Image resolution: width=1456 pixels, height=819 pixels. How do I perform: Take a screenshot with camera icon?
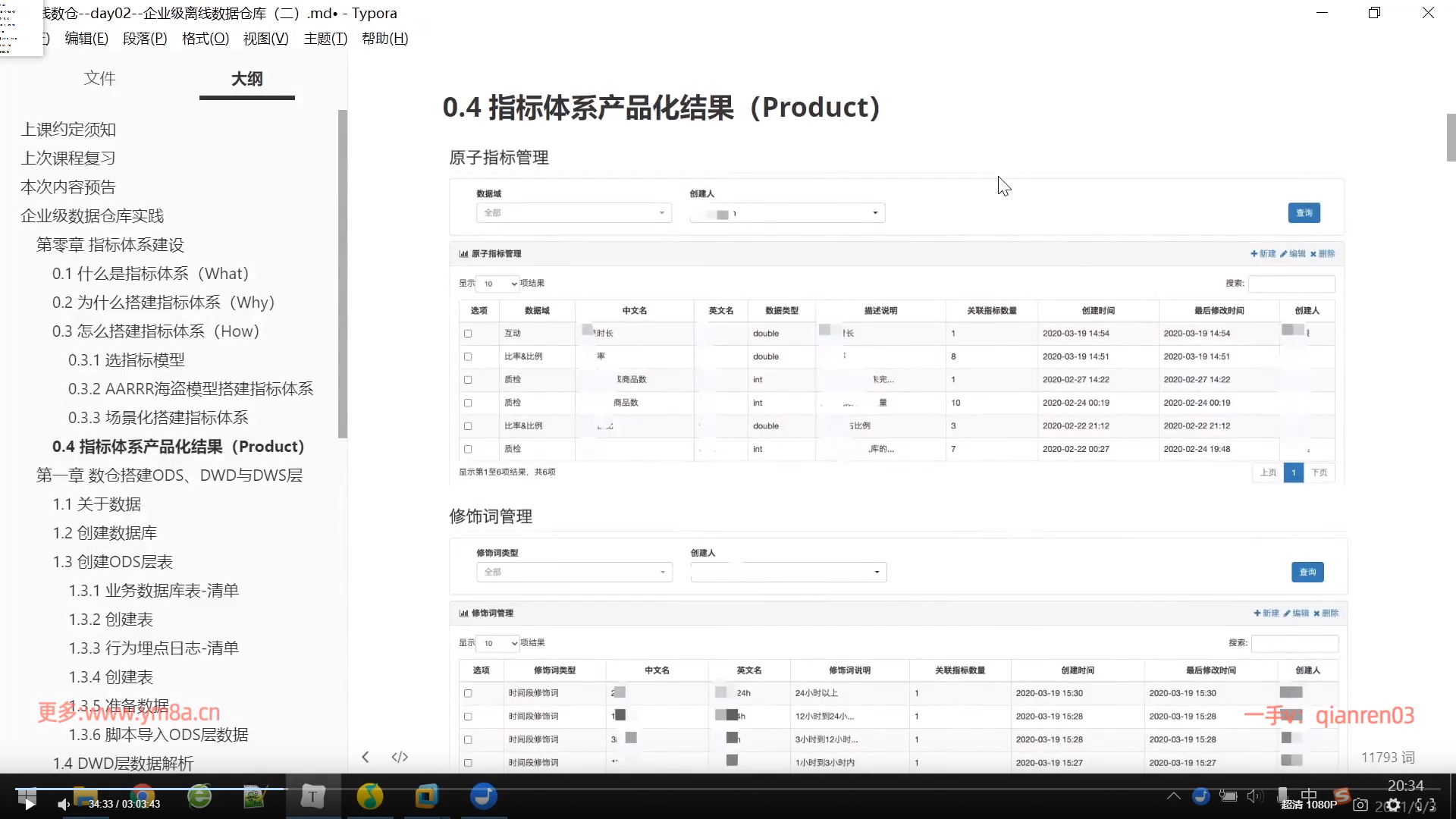point(1360,805)
